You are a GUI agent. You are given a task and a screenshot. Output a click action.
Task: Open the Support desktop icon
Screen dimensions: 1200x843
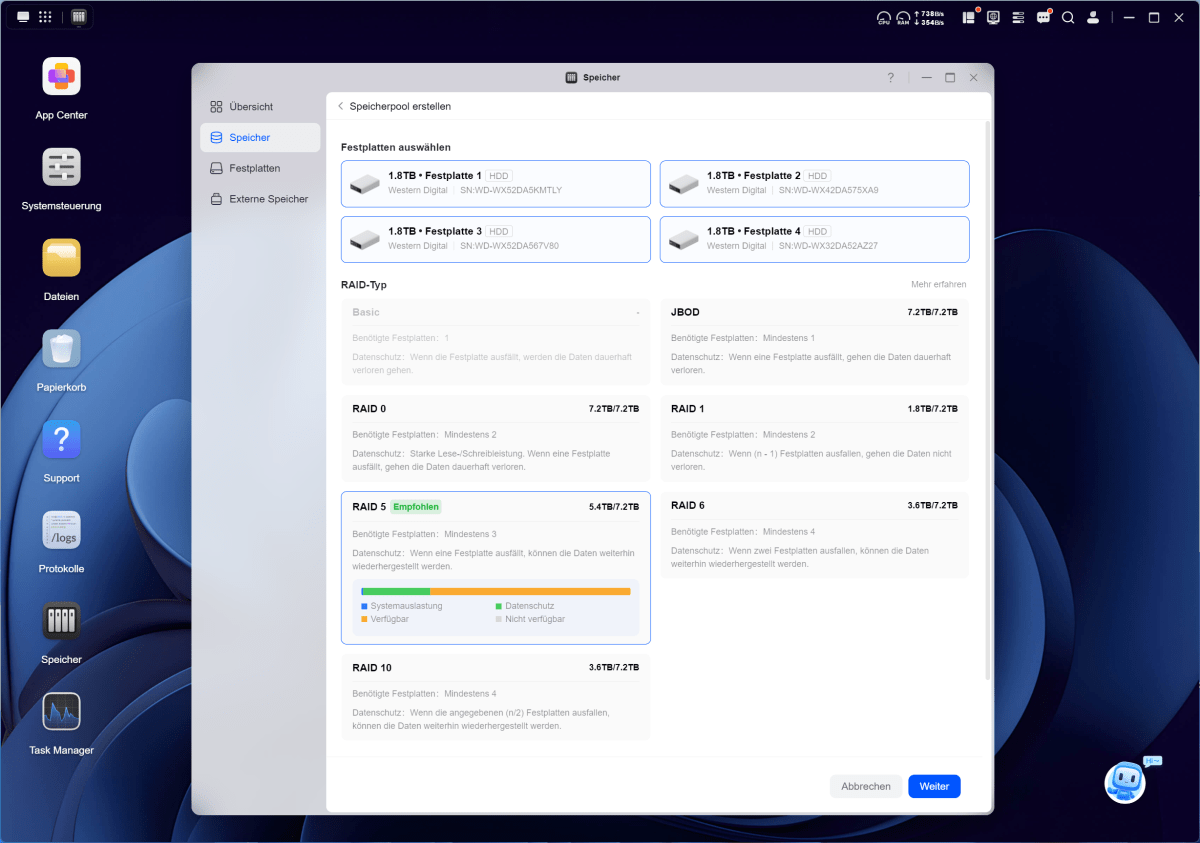[61, 440]
